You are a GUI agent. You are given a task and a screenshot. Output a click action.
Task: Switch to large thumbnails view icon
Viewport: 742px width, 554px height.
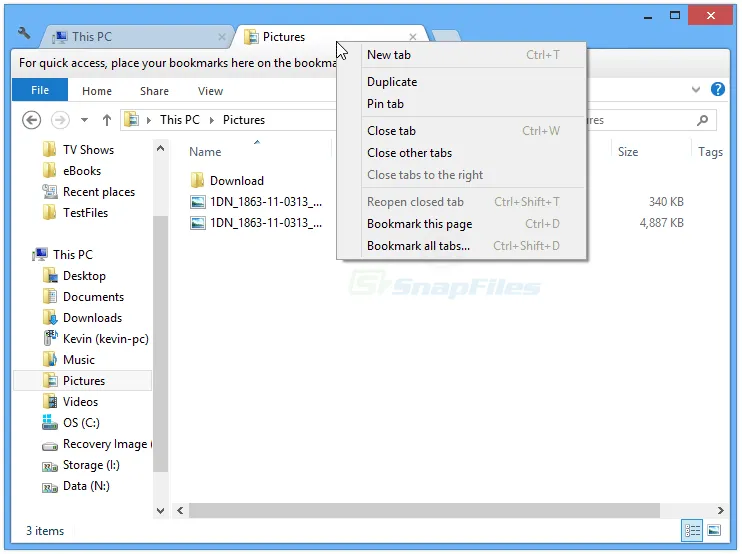pos(714,530)
